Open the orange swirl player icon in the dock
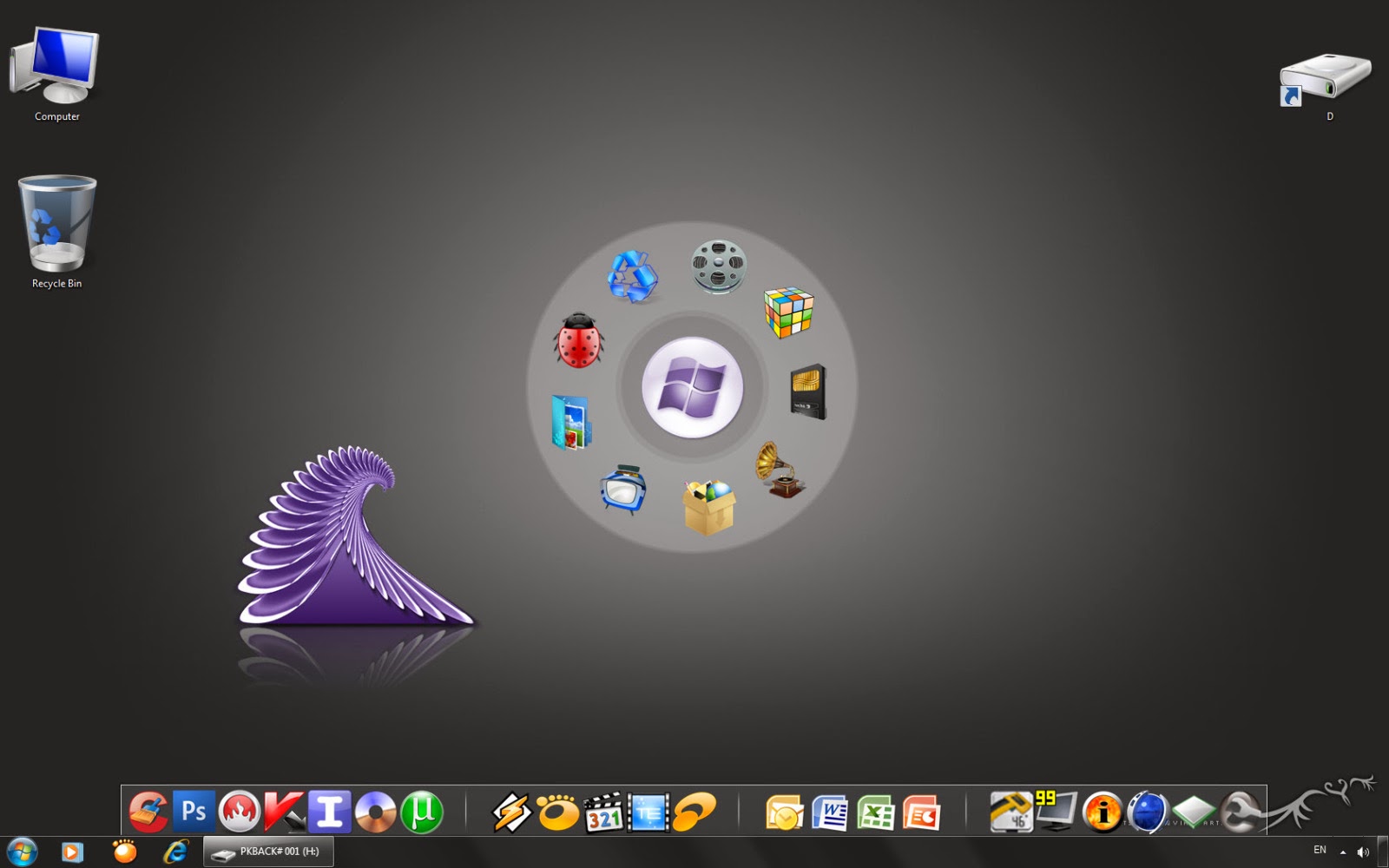This screenshot has width=1389, height=868. (694, 812)
